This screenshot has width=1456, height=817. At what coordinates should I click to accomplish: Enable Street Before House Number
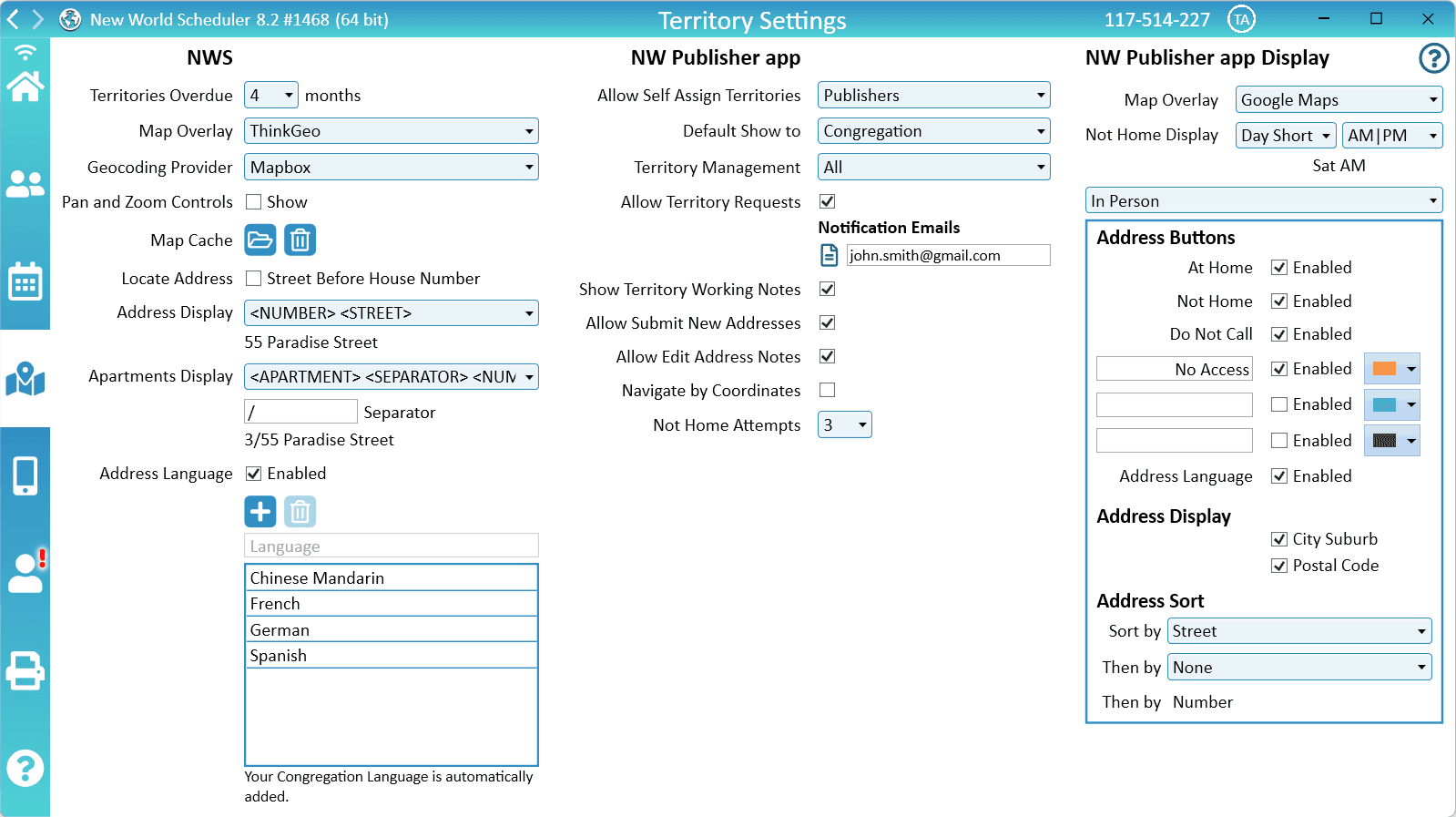pos(254,279)
